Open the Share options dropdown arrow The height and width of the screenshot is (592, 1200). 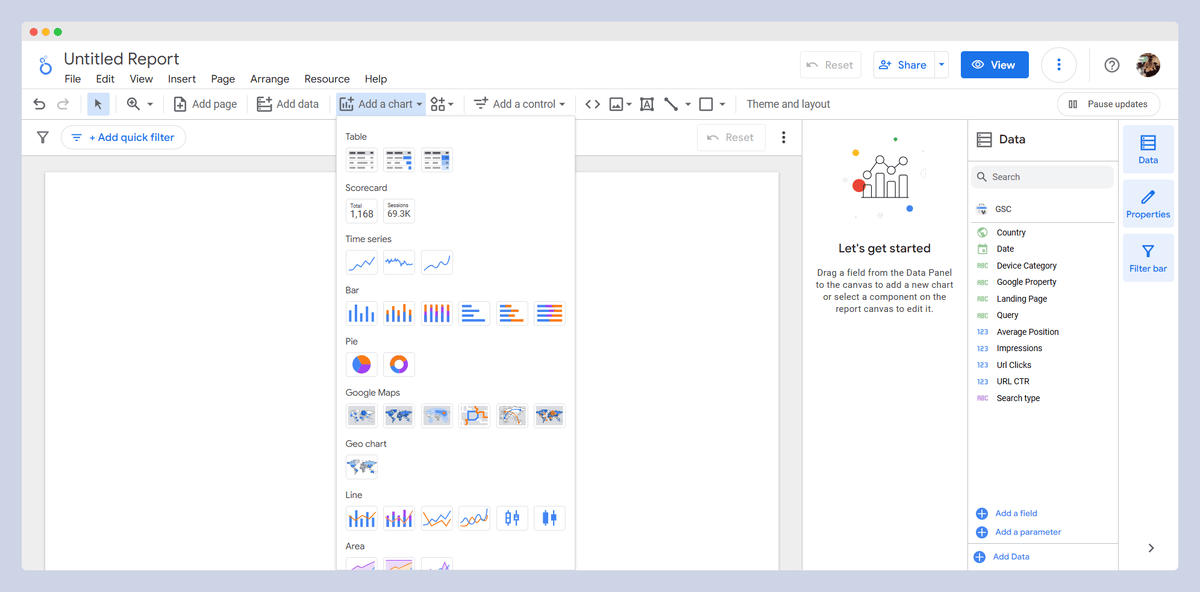coord(941,65)
